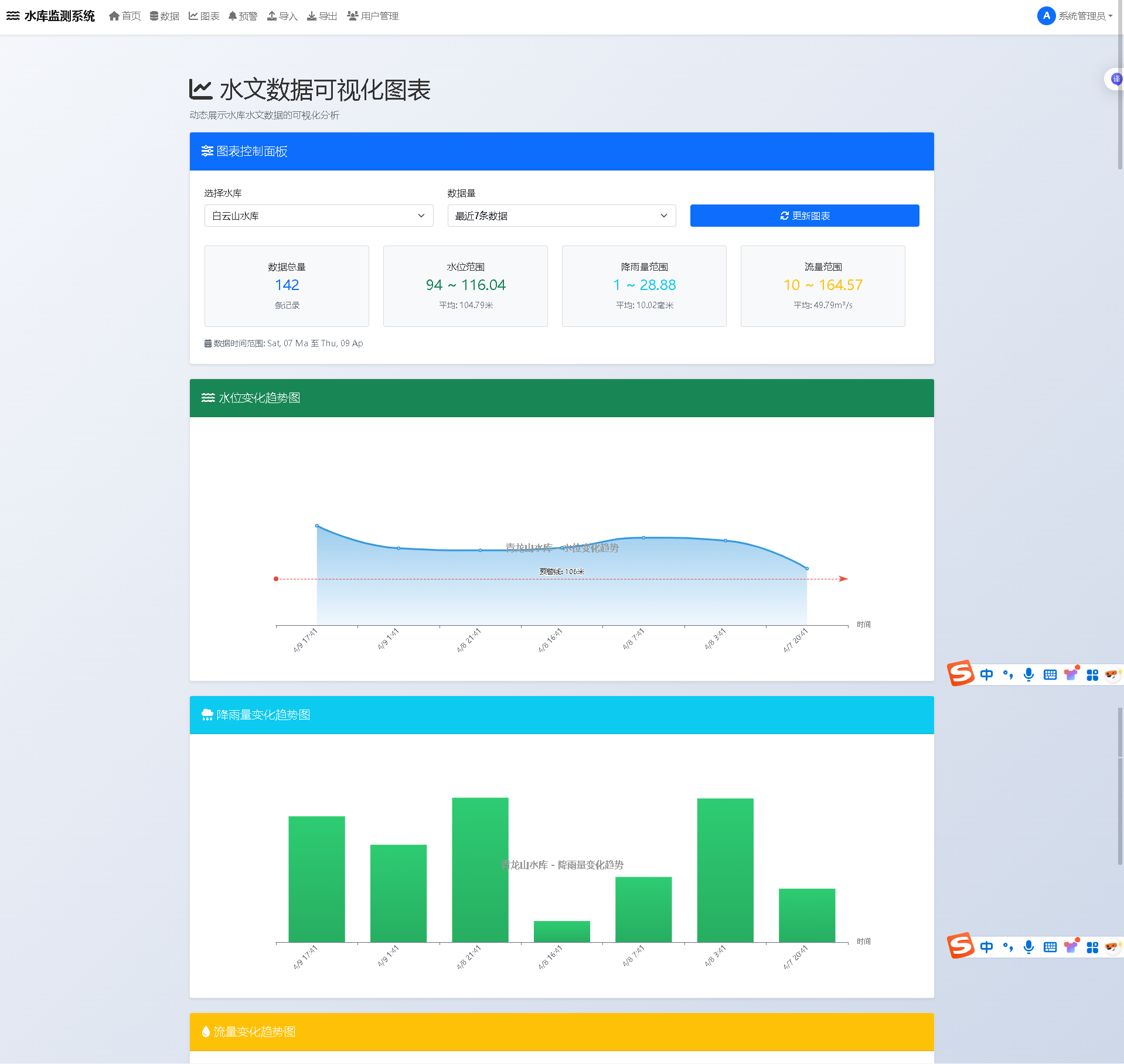The image size is (1124, 1064).
Task: Toggle 中 language mode beside water level chart
Action: [x=986, y=674]
